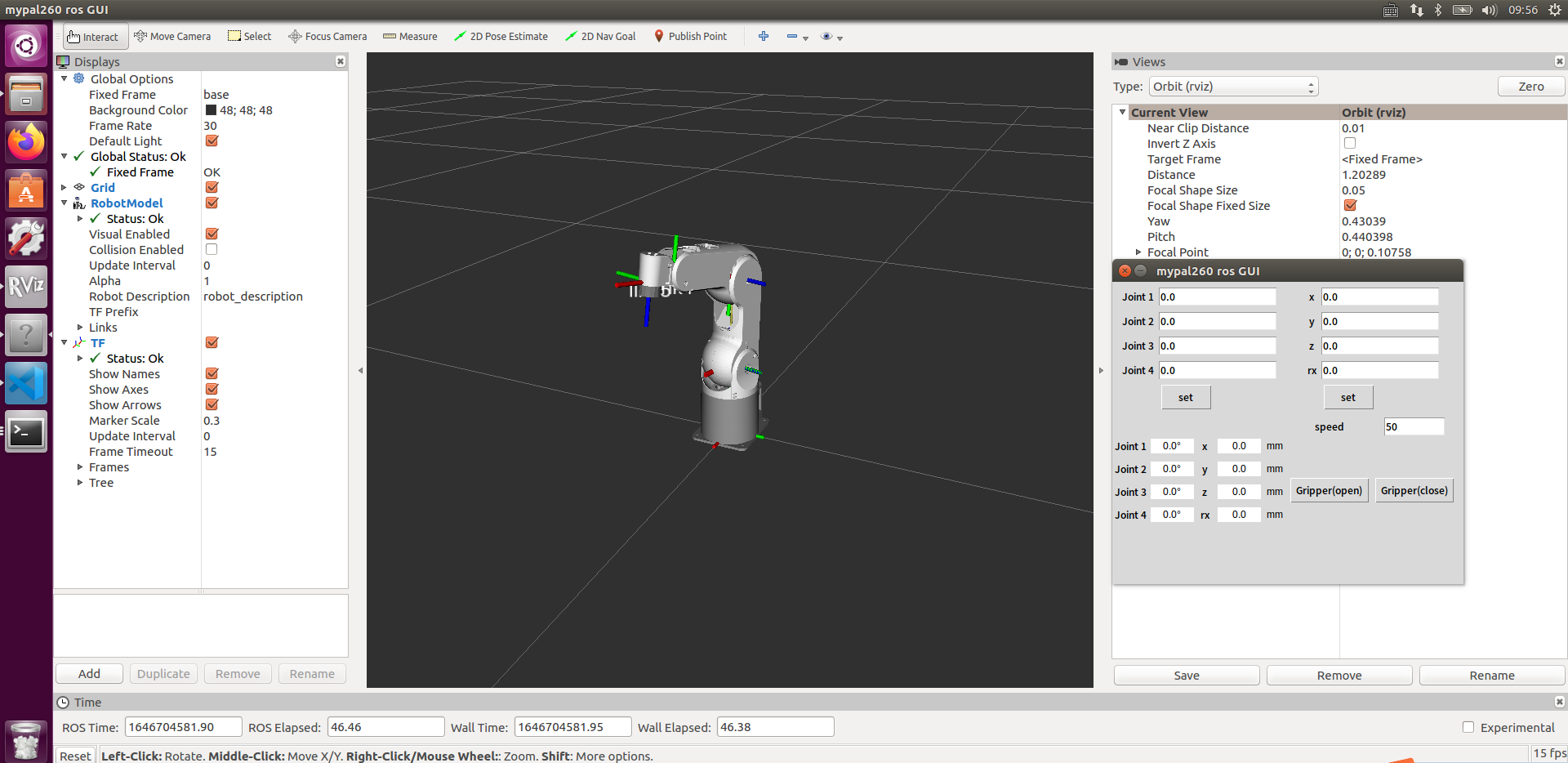Viewport: 1568px width, 763px height.
Task: Click the Background Color swatch
Action: [211, 110]
